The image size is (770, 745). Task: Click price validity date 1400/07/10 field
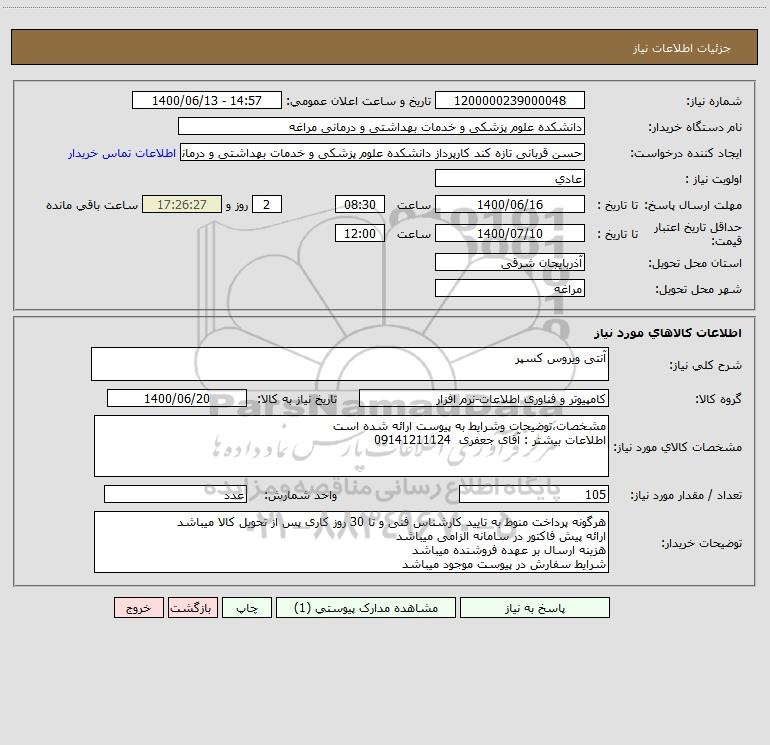tap(510, 233)
